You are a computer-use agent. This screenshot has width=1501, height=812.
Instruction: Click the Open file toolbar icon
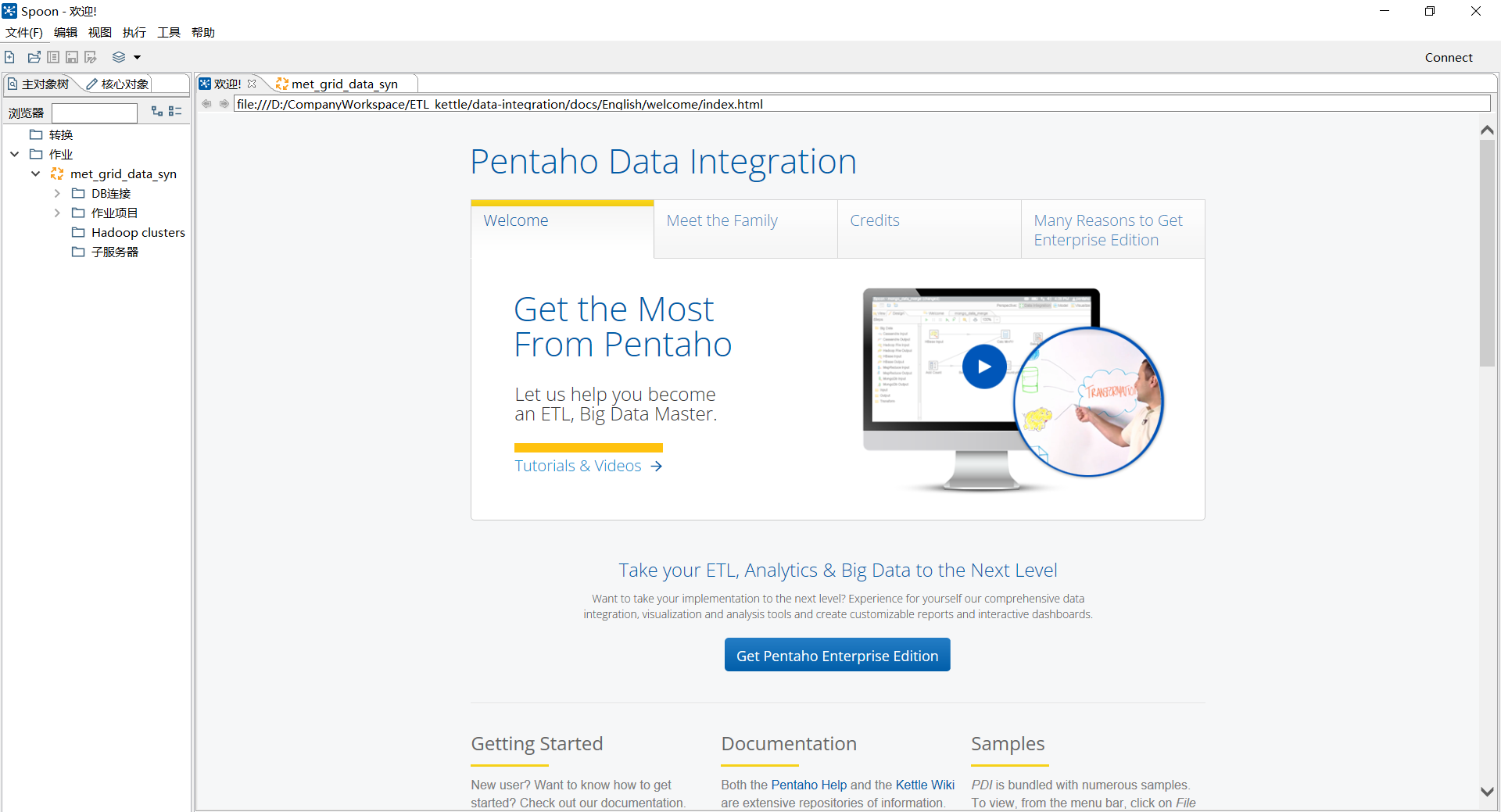pos(34,57)
